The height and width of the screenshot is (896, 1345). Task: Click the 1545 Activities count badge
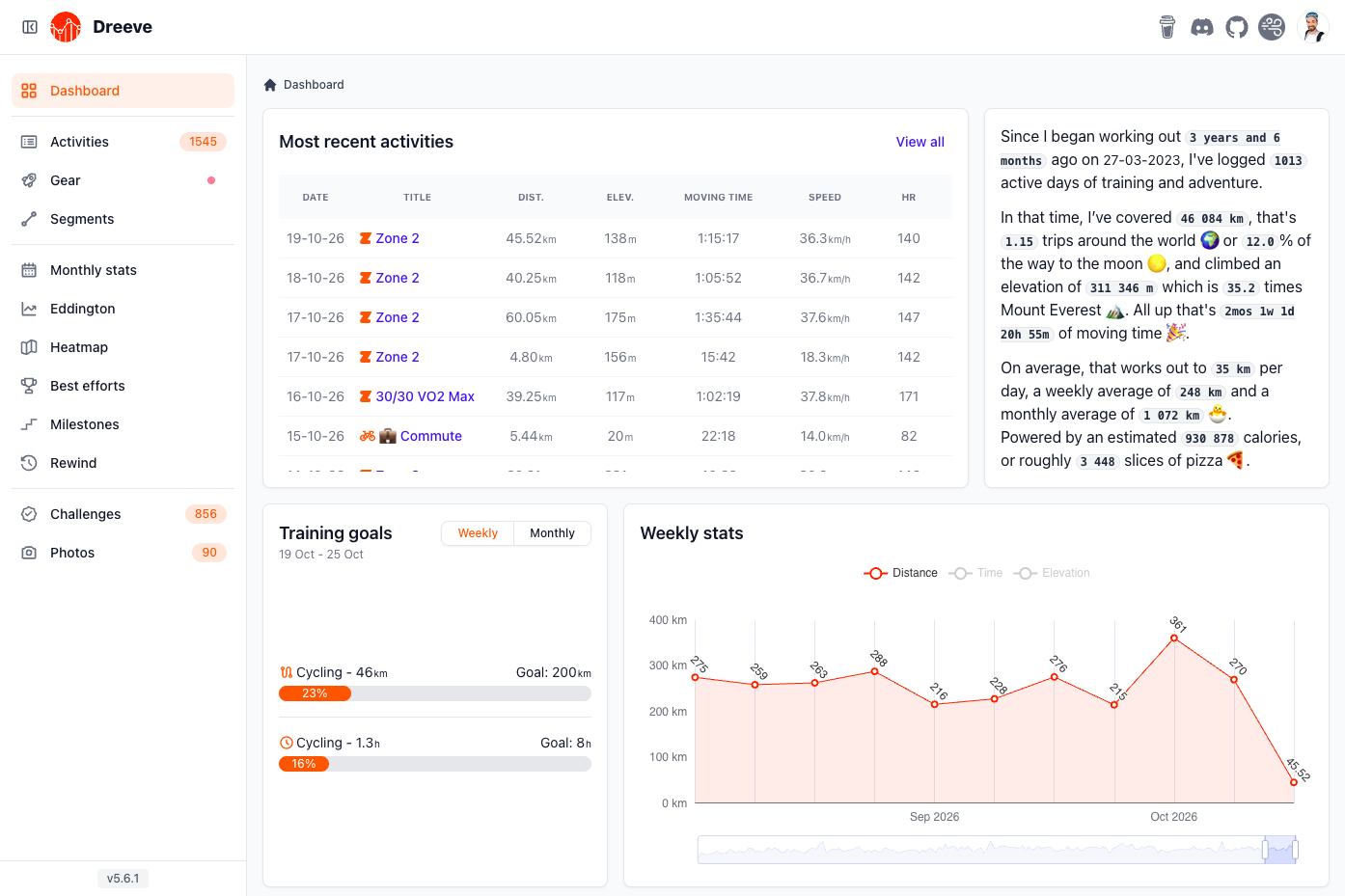point(203,142)
